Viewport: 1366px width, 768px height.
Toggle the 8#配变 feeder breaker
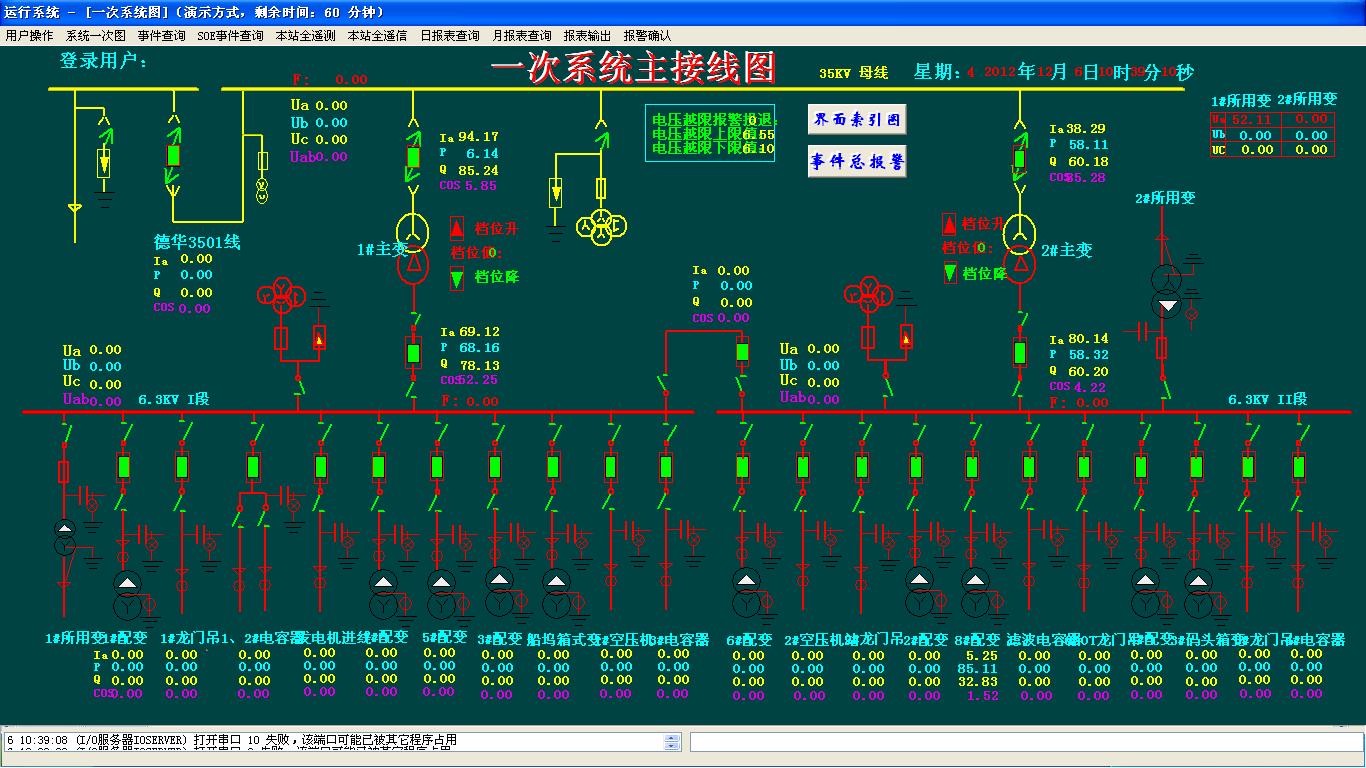[972, 467]
